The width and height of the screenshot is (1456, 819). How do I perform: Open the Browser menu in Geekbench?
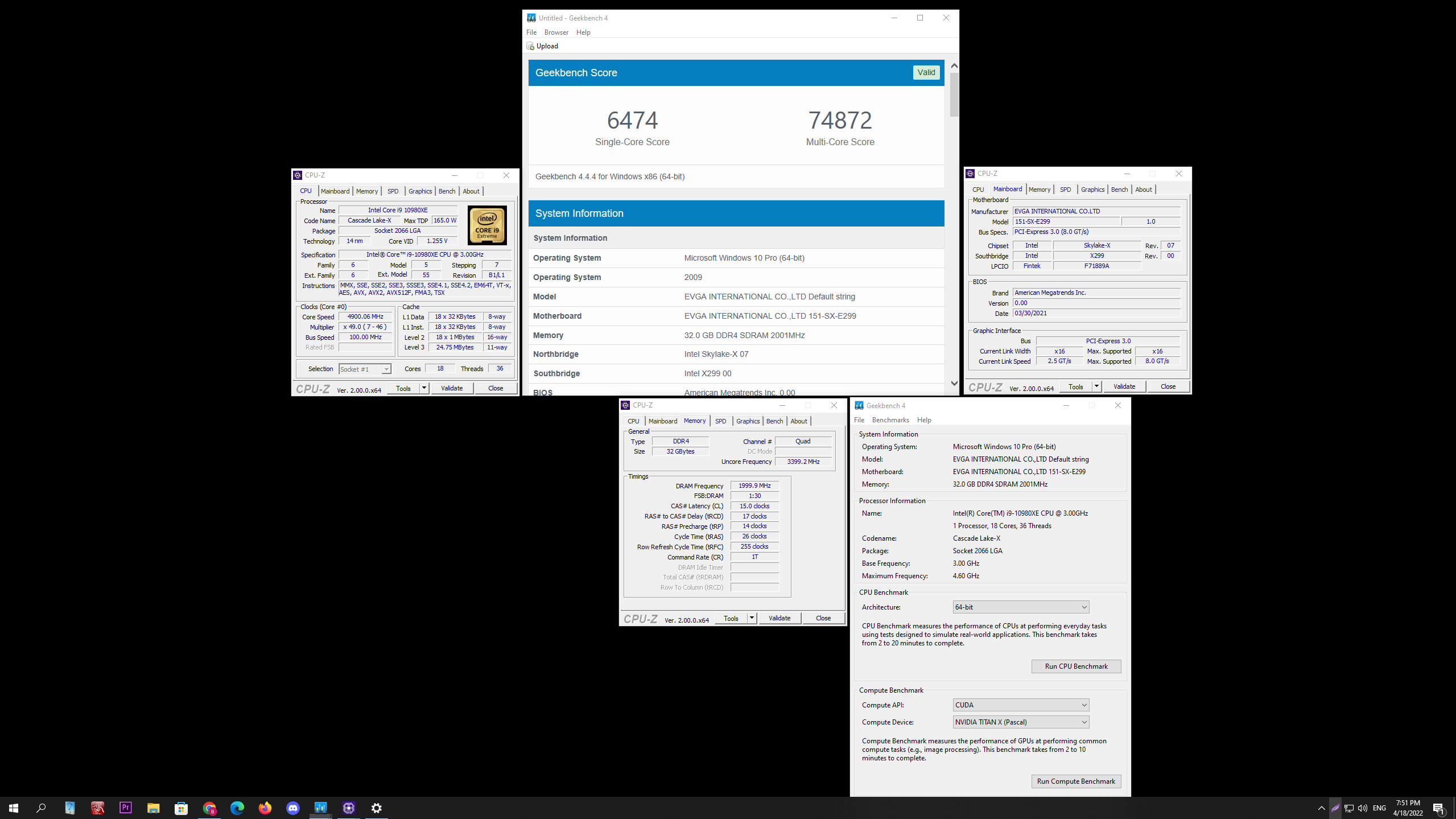coord(556,32)
